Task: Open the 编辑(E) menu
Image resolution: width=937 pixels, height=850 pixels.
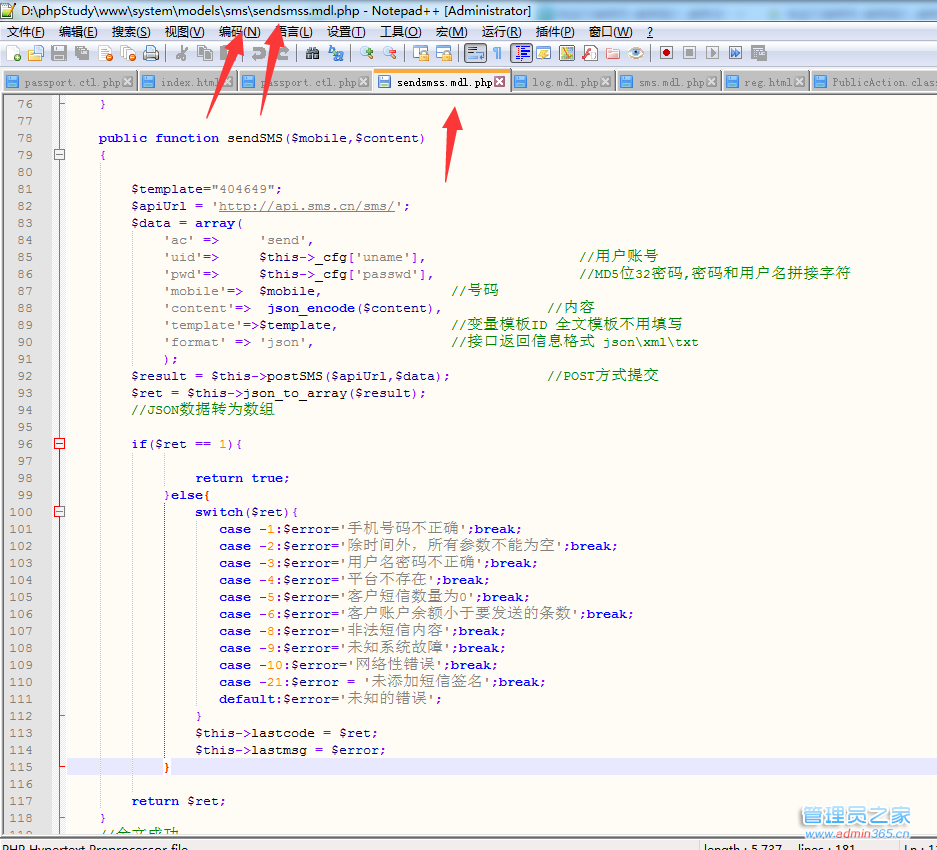Action: 78,32
